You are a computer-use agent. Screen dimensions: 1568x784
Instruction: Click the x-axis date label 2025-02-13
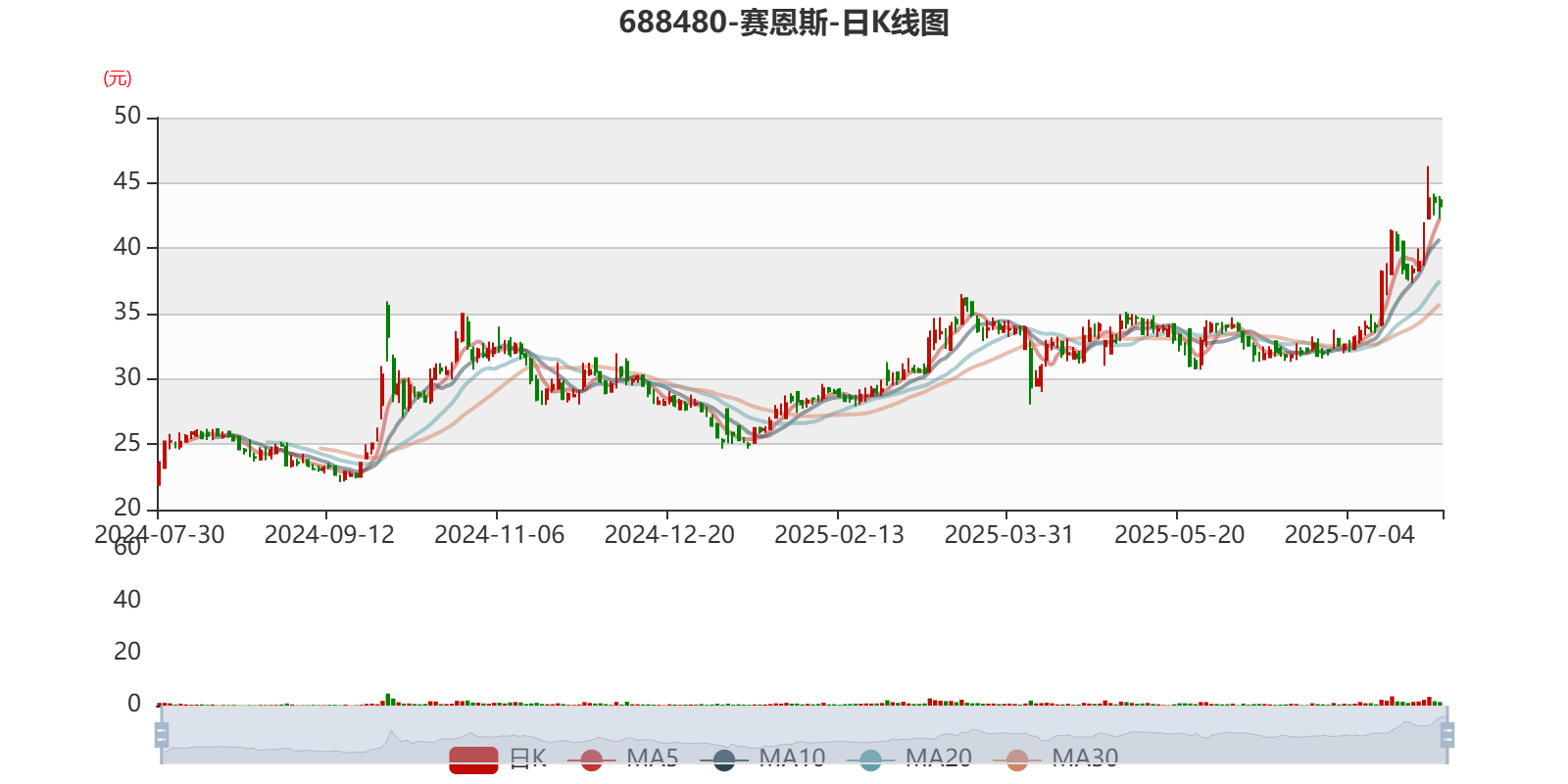(839, 535)
